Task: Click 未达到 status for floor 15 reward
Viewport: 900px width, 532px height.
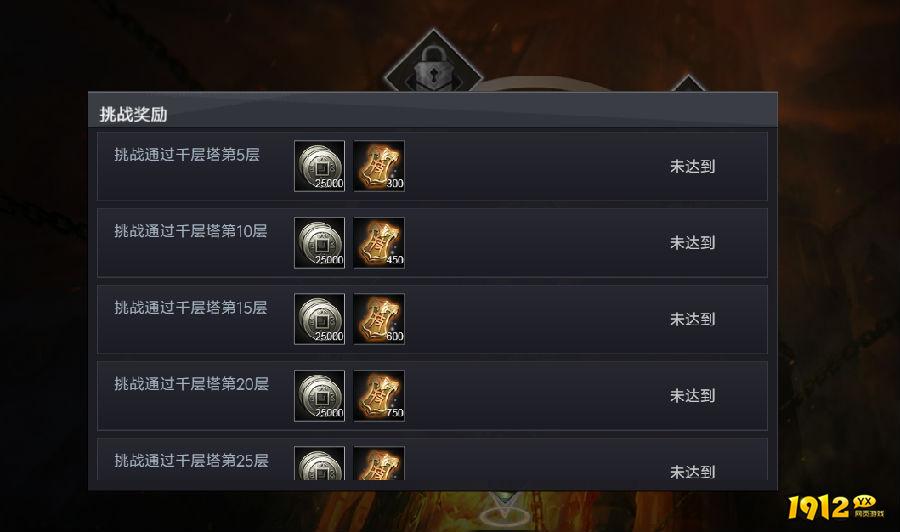Action: [692, 319]
